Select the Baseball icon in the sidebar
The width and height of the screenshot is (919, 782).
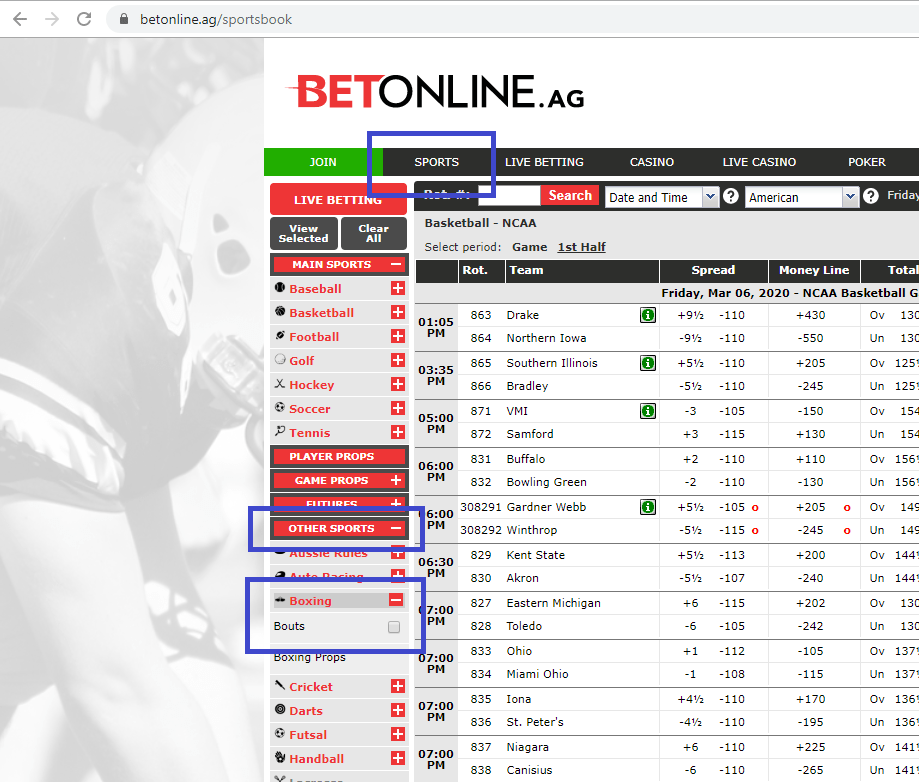pos(282,288)
